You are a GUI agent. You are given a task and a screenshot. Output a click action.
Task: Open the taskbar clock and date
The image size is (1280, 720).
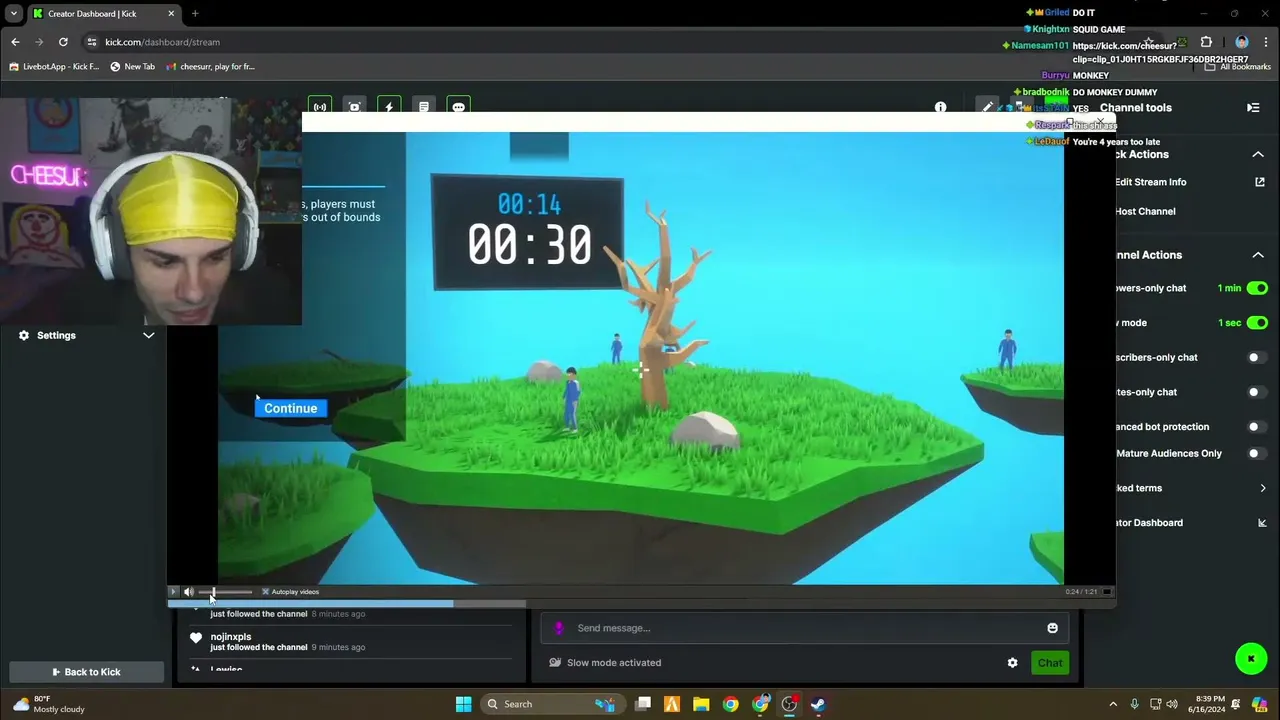(x=1207, y=704)
